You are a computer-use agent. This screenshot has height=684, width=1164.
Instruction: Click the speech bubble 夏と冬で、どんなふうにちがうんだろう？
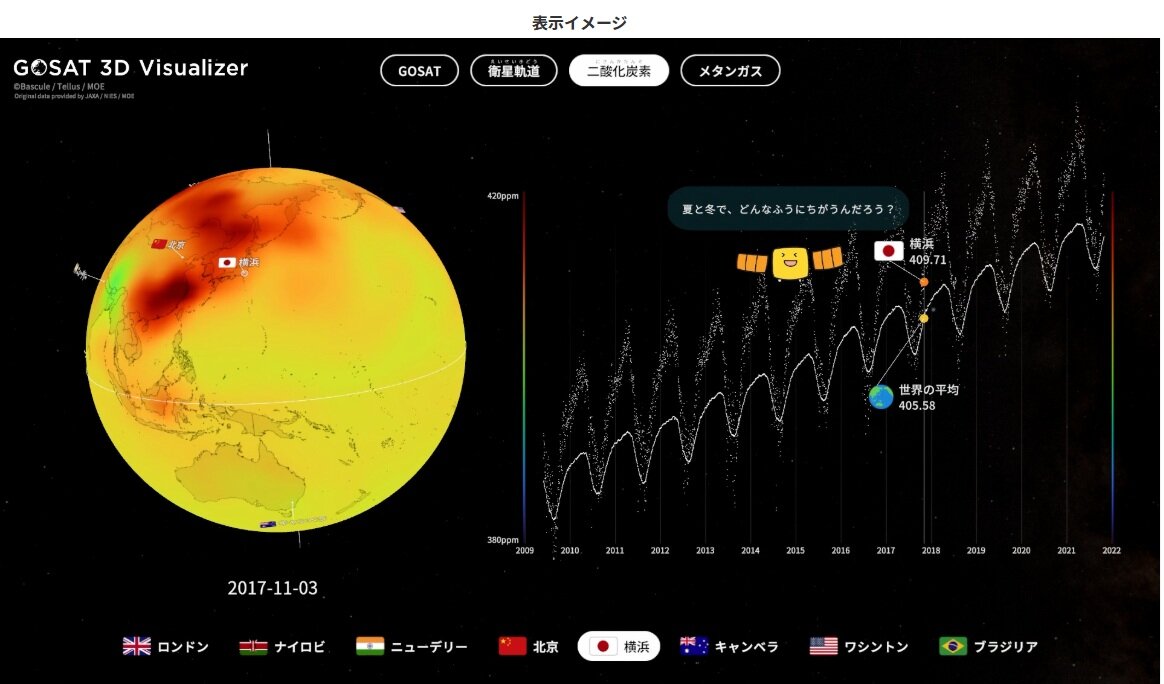pyautogui.click(x=788, y=209)
